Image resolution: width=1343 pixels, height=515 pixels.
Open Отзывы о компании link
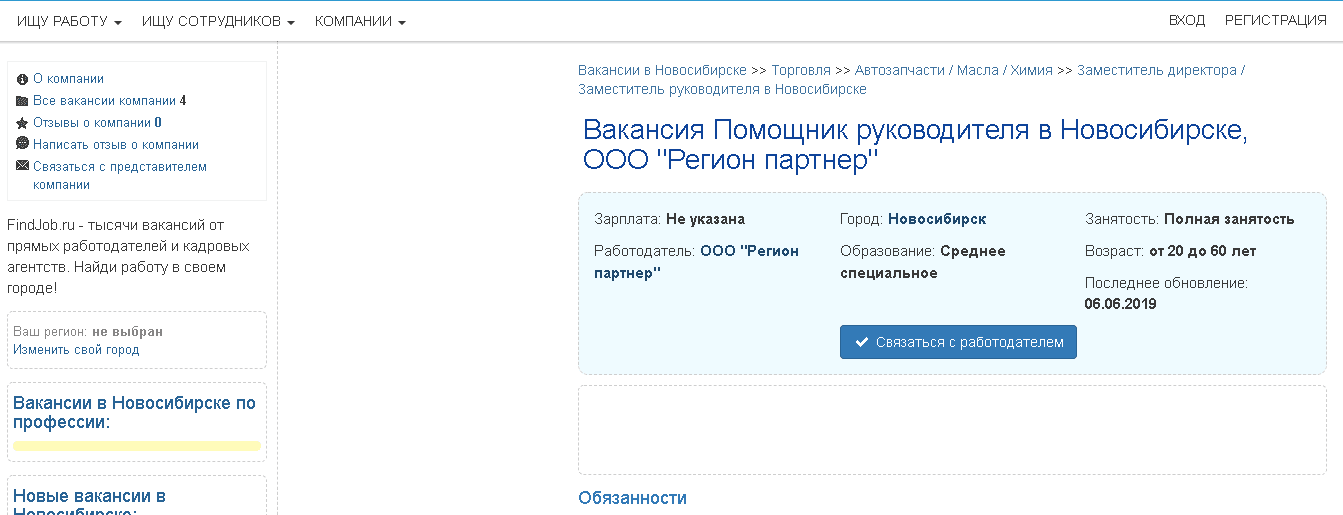(x=97, y=123)
